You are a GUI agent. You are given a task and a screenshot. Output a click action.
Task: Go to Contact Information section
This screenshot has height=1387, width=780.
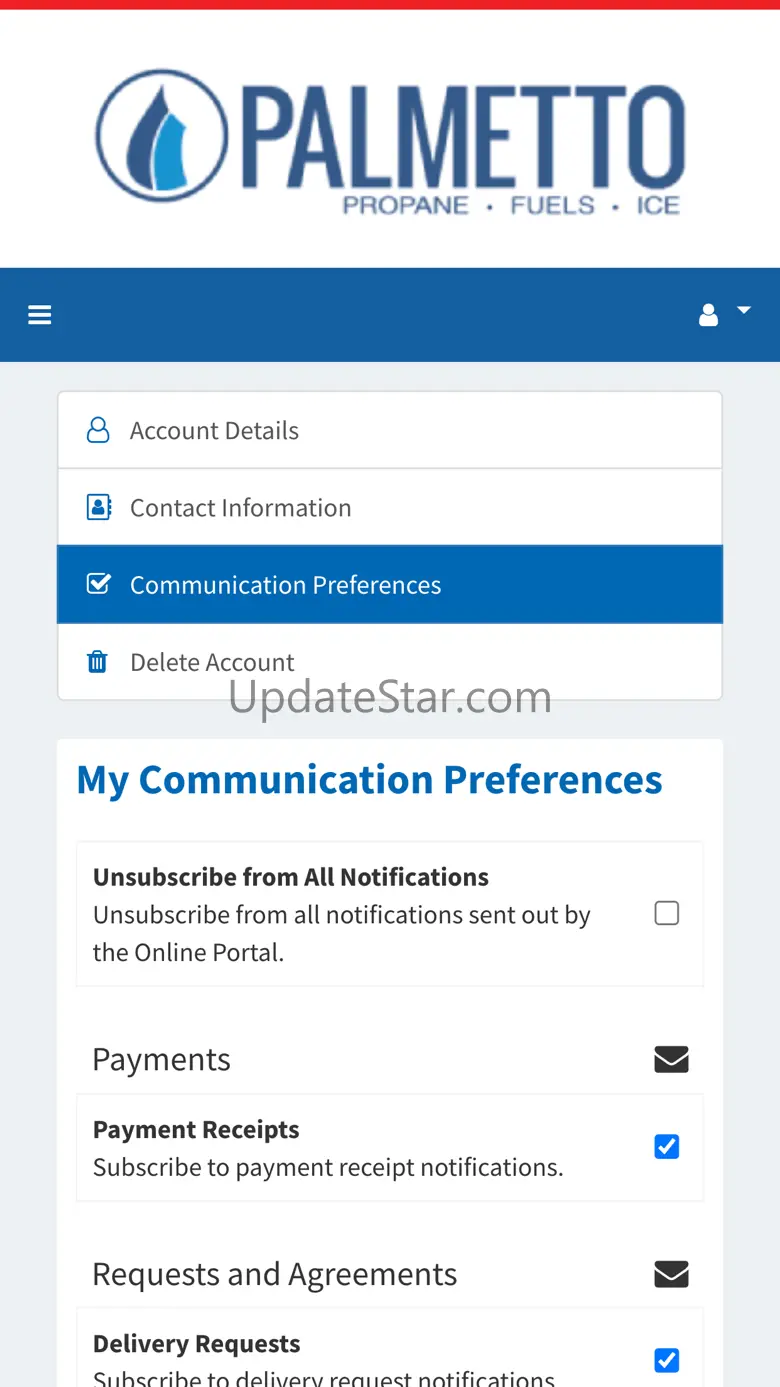pyautogui.click(x=240, y=508)
